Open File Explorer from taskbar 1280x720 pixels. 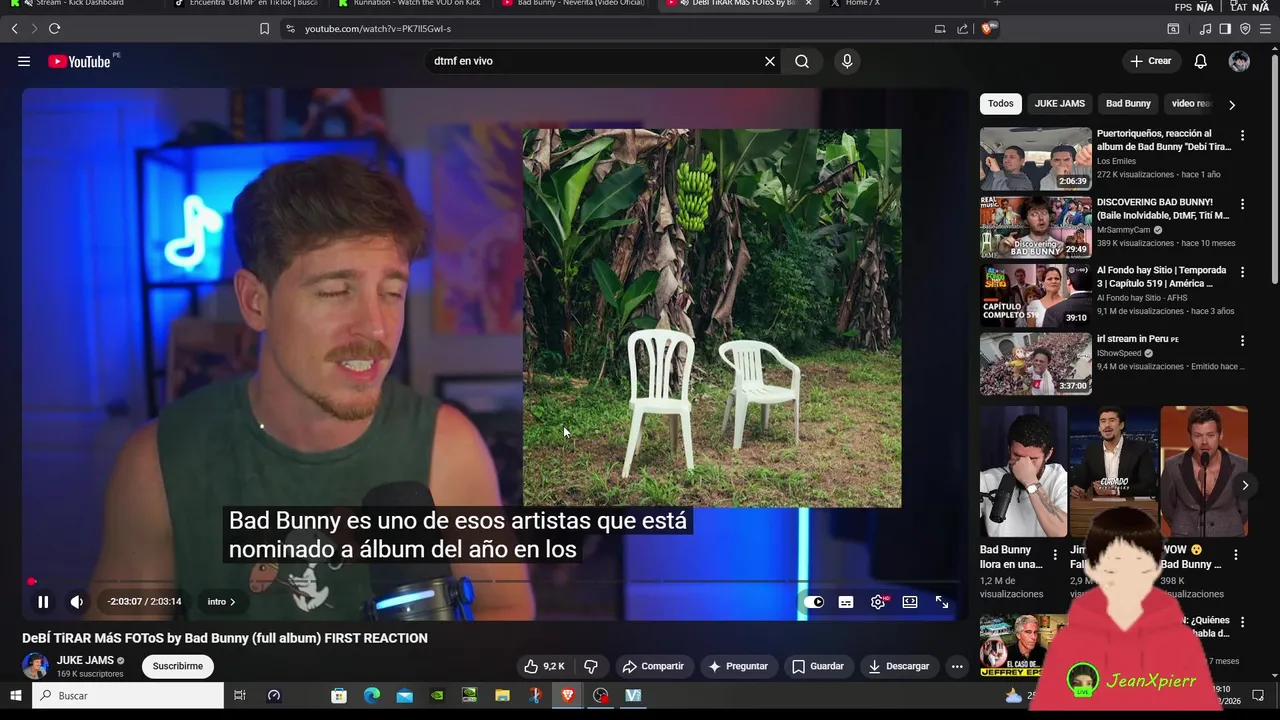coord(502,695)
